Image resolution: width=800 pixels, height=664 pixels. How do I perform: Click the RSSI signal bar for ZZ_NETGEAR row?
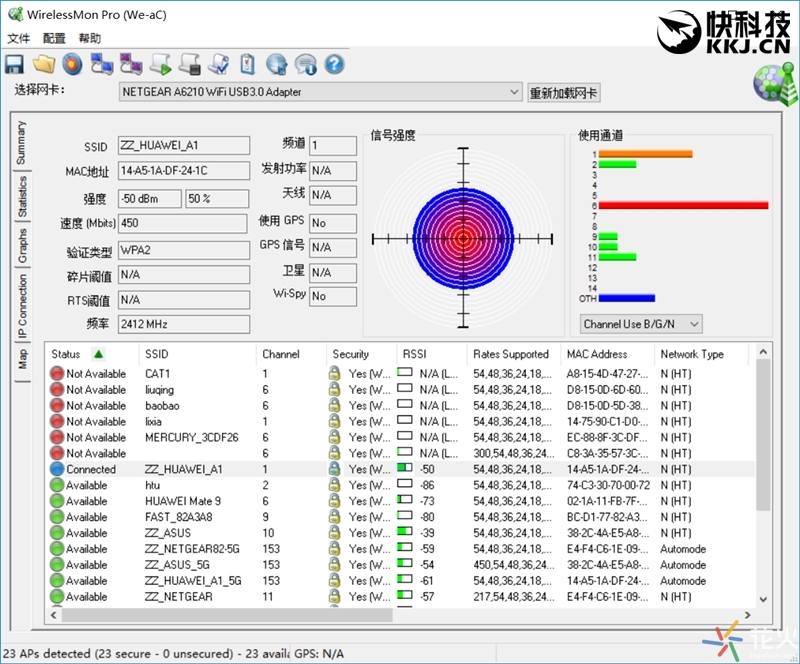405,595
